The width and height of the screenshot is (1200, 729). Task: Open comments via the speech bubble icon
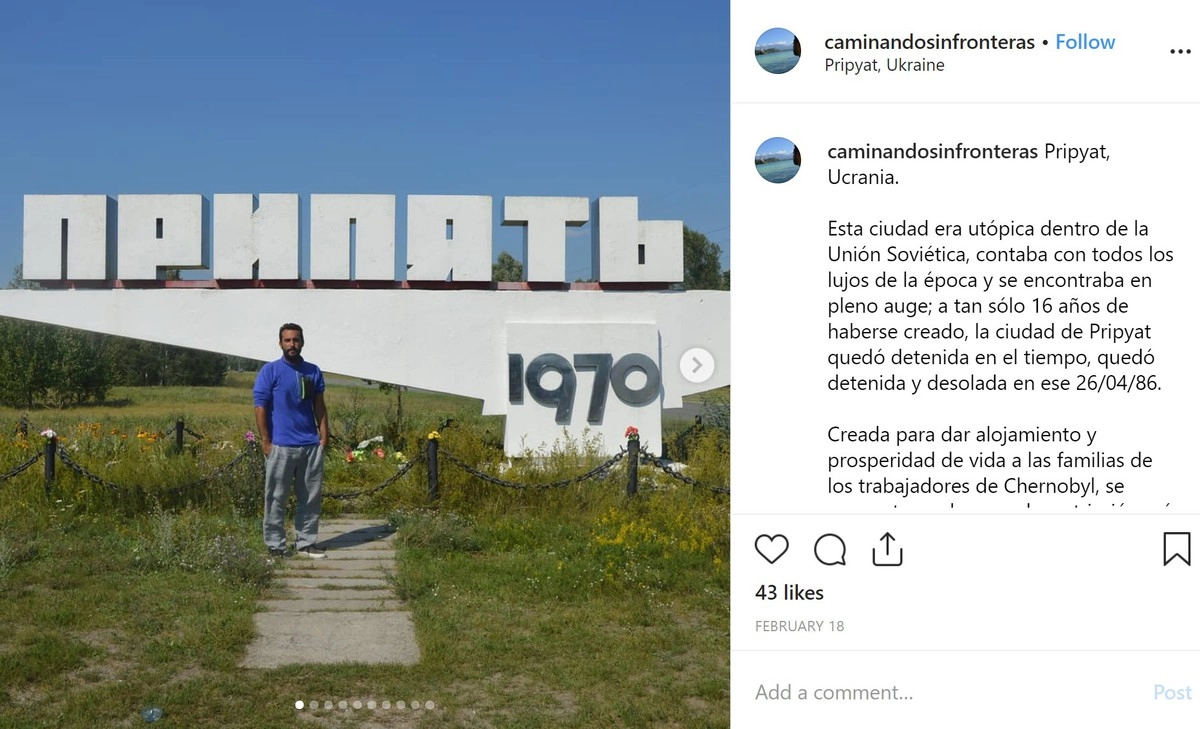(x=830, y=549)
